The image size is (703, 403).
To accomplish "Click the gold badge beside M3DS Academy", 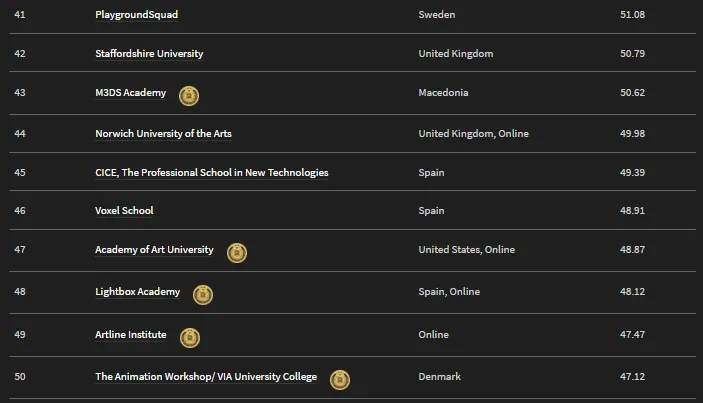I will pos(189,96).
